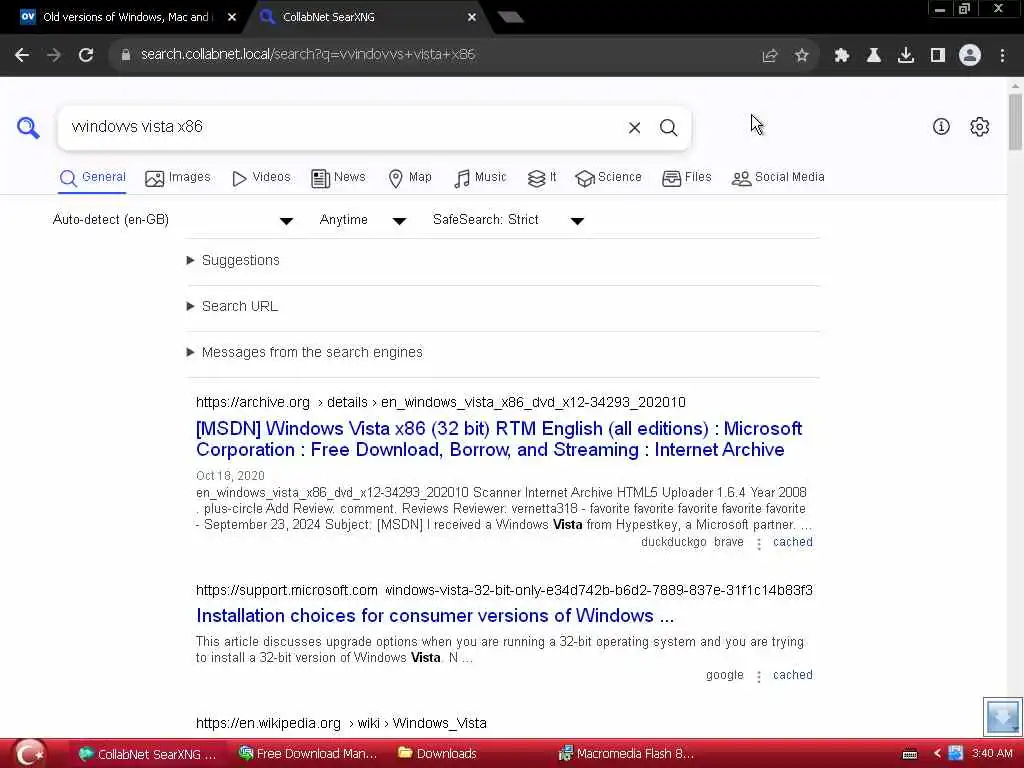The height and width of the screenshot is (768, 1024).
Task: Switch to Files category
Action: click(686, 177)
